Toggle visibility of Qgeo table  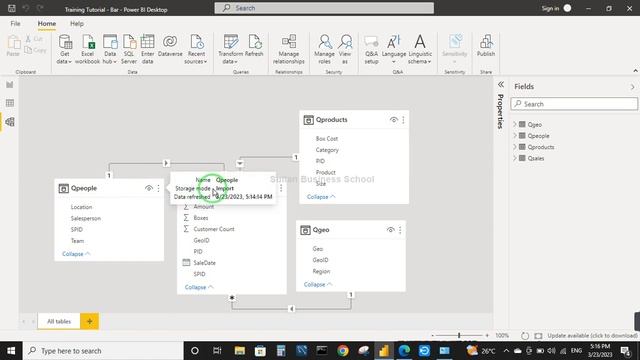(390, 230)
